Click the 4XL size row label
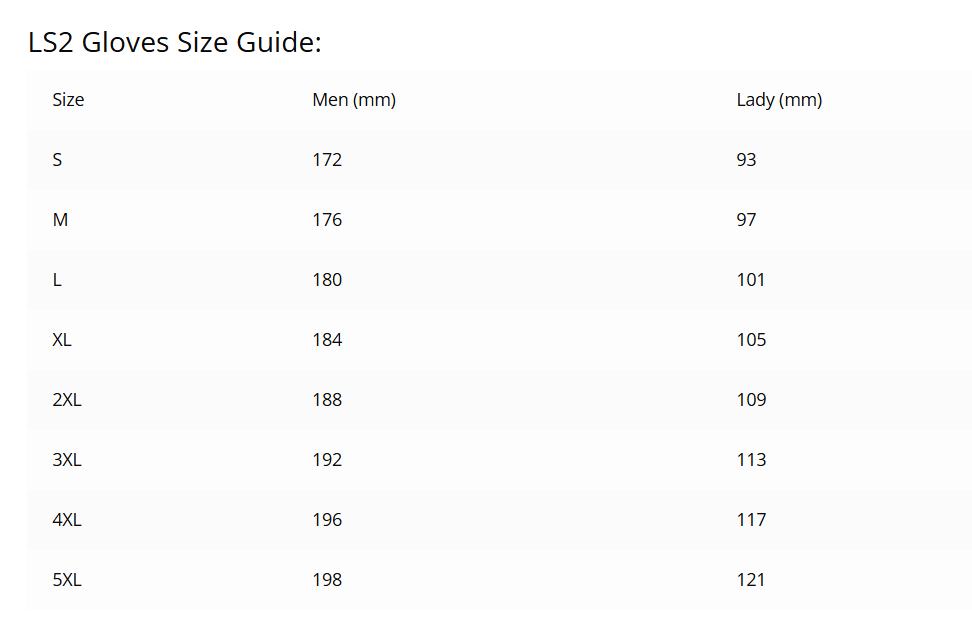 (67, 520)
